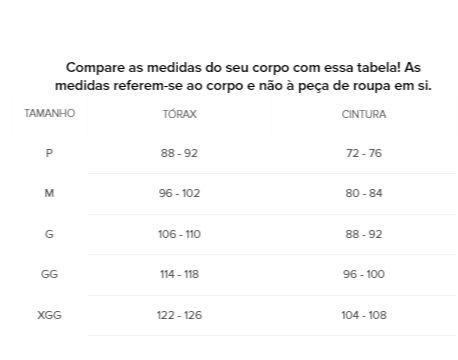Image resolution: width=458 pixels, height=360 pixels.
Task: Select the M size row label
Action: pyautogui.click(x=49, y=193)
